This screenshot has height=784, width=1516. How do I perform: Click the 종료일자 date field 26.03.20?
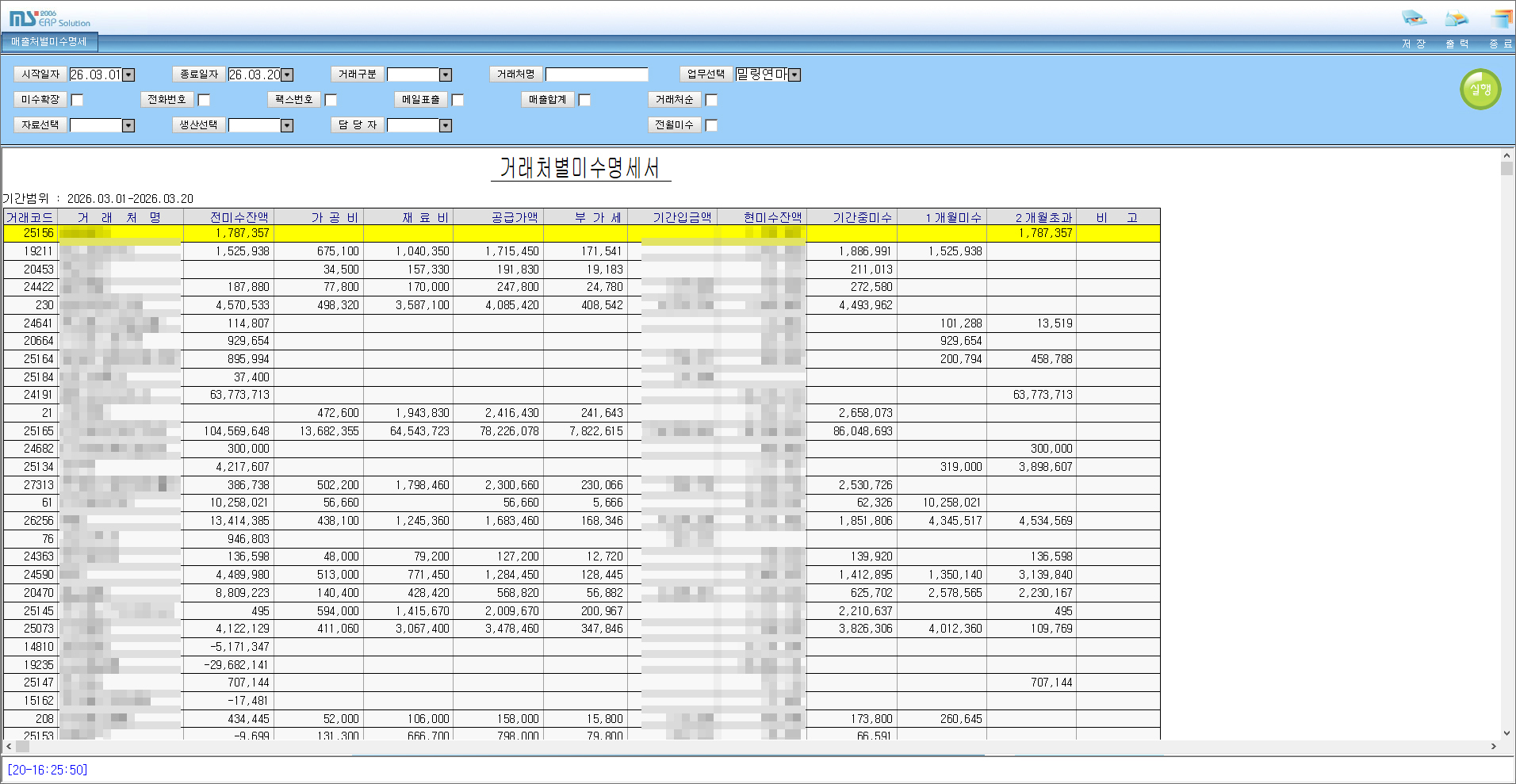pyautogui.click(x=255, y=75)
